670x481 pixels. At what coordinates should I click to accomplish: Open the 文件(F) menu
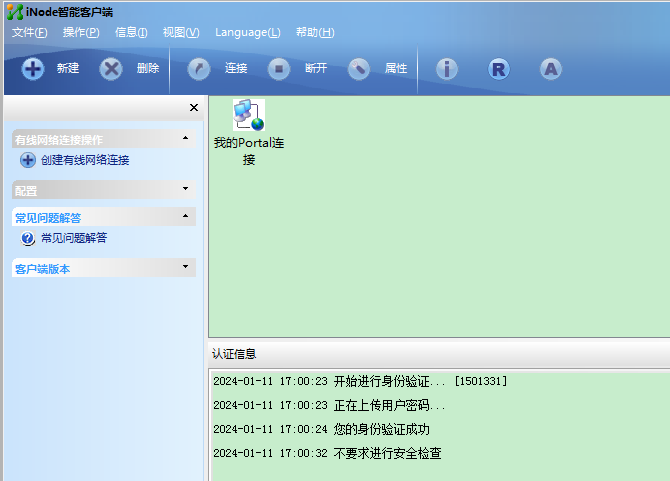[29, 32]
